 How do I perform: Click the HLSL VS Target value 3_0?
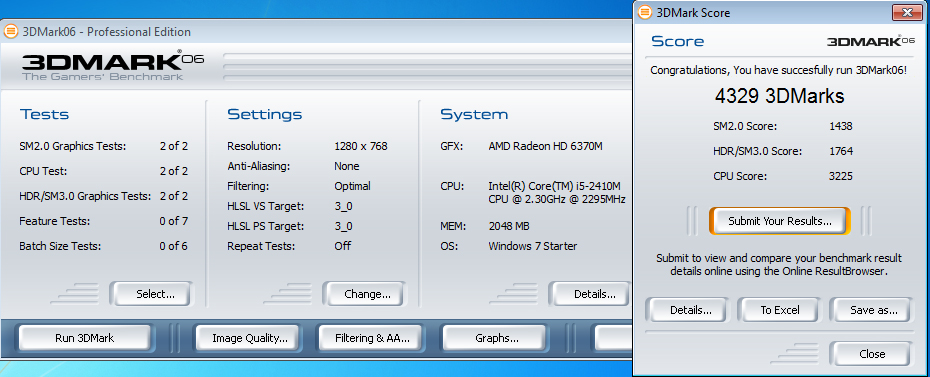coord(343,206)
